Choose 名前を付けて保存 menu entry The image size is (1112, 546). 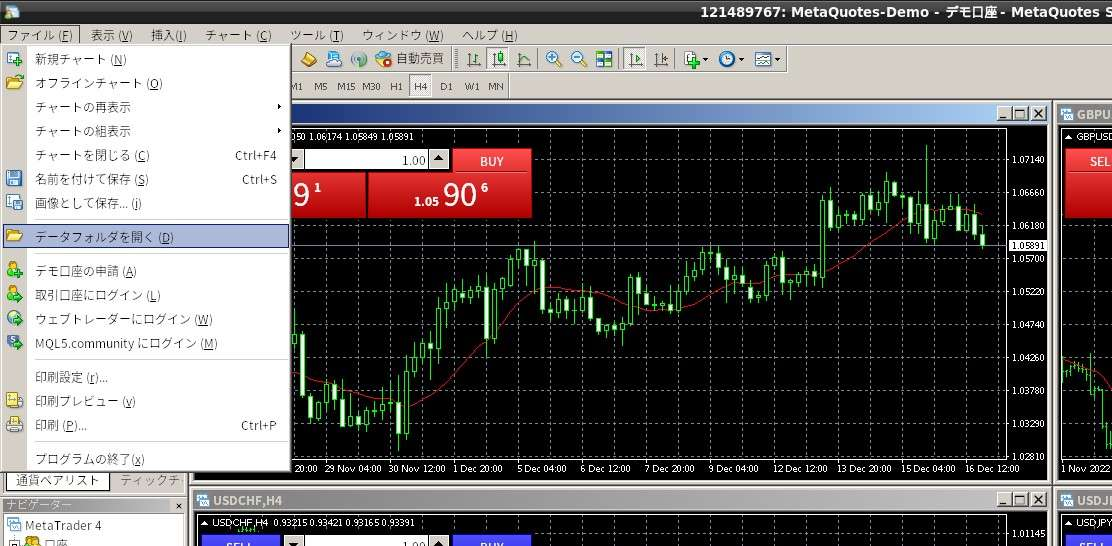(146, 179)
